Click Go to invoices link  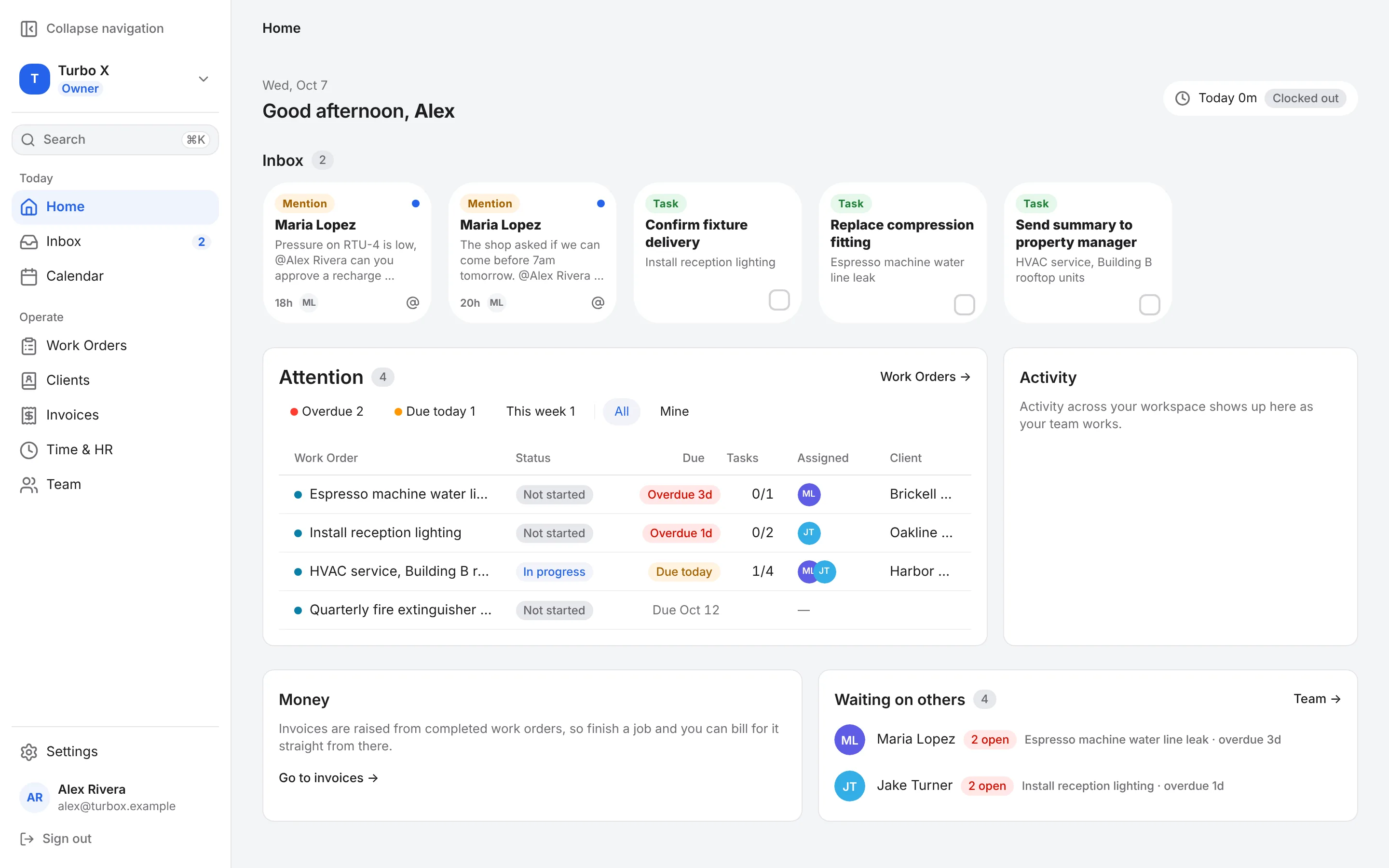(x=328, y=778)
